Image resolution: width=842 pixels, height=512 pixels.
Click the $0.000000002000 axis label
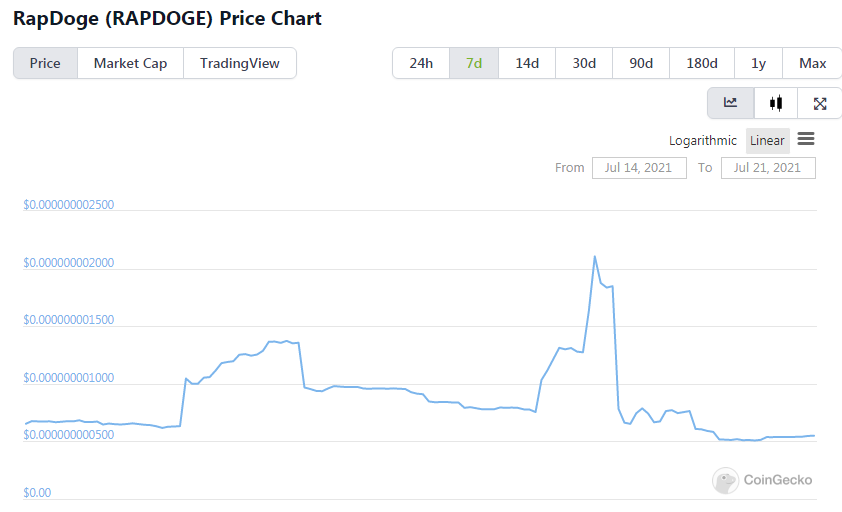tap(69, 263)
